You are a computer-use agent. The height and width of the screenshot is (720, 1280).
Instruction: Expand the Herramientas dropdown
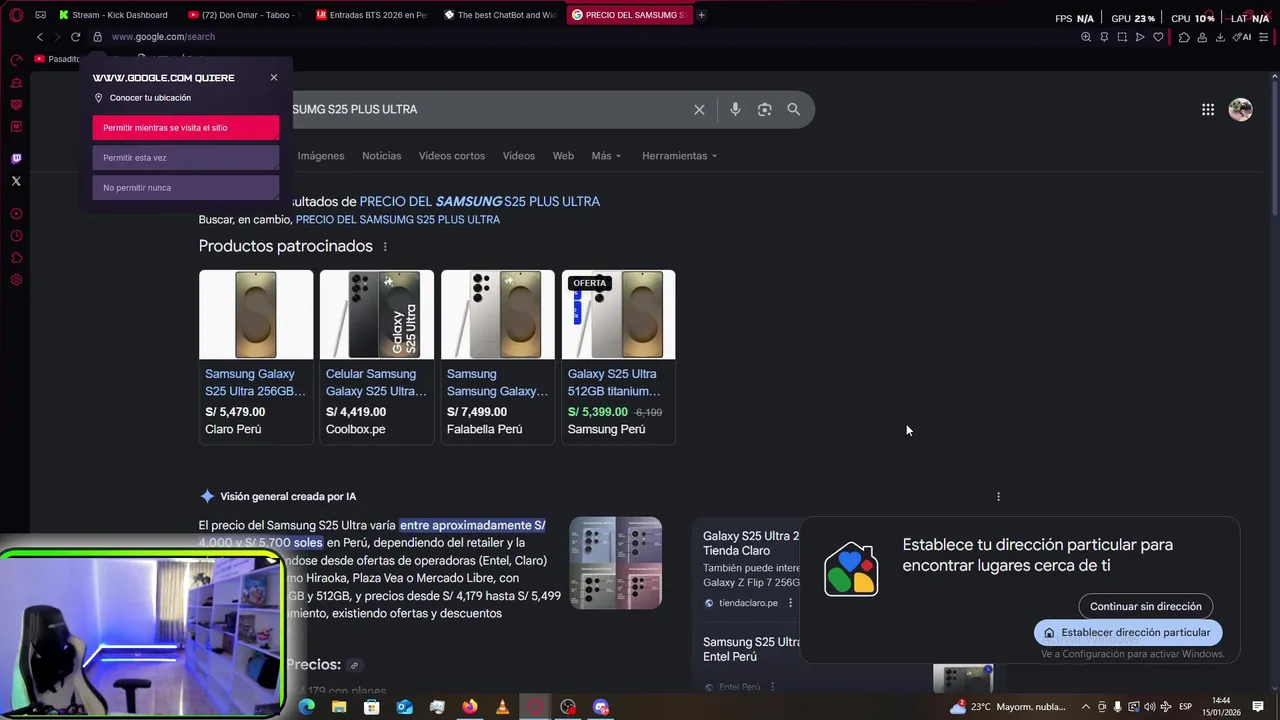point(680,156)
